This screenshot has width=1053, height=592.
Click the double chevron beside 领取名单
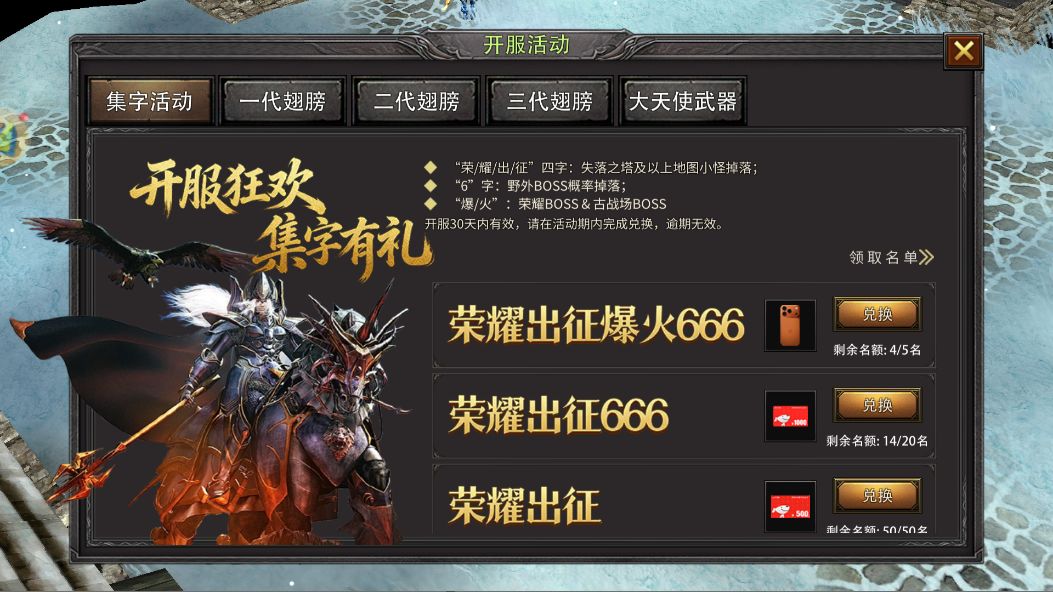tap(927, 257)
